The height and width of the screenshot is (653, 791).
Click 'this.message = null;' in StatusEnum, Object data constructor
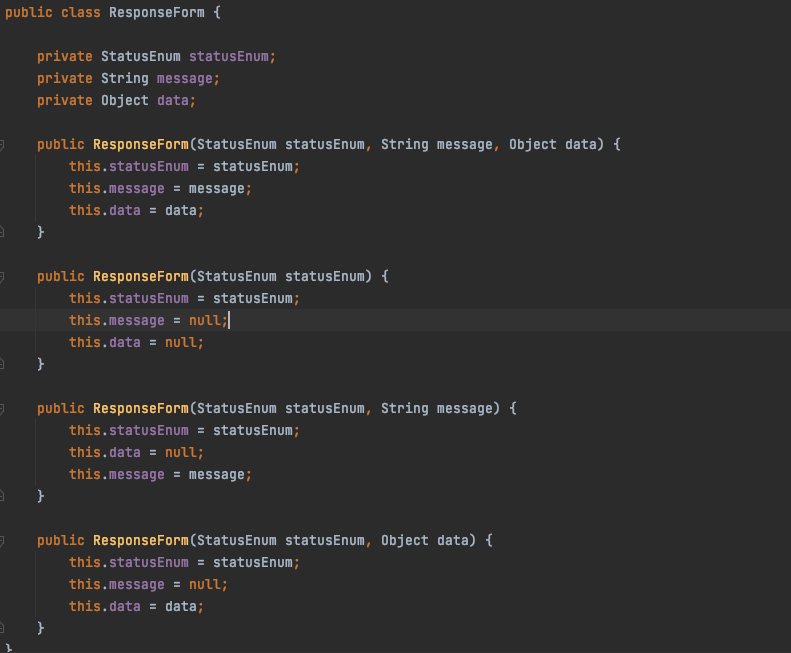pos(148,584)
